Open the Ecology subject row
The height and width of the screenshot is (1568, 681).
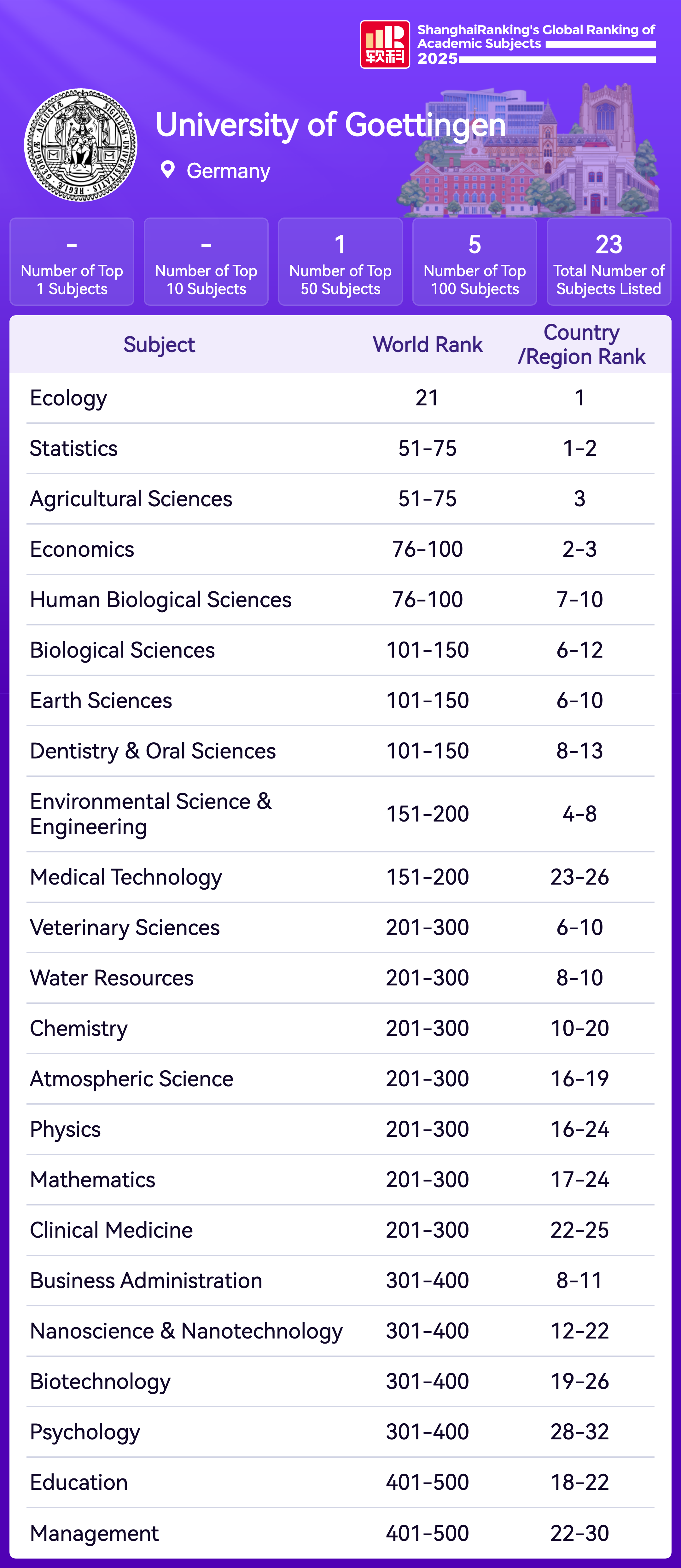[x=68, y=398]
